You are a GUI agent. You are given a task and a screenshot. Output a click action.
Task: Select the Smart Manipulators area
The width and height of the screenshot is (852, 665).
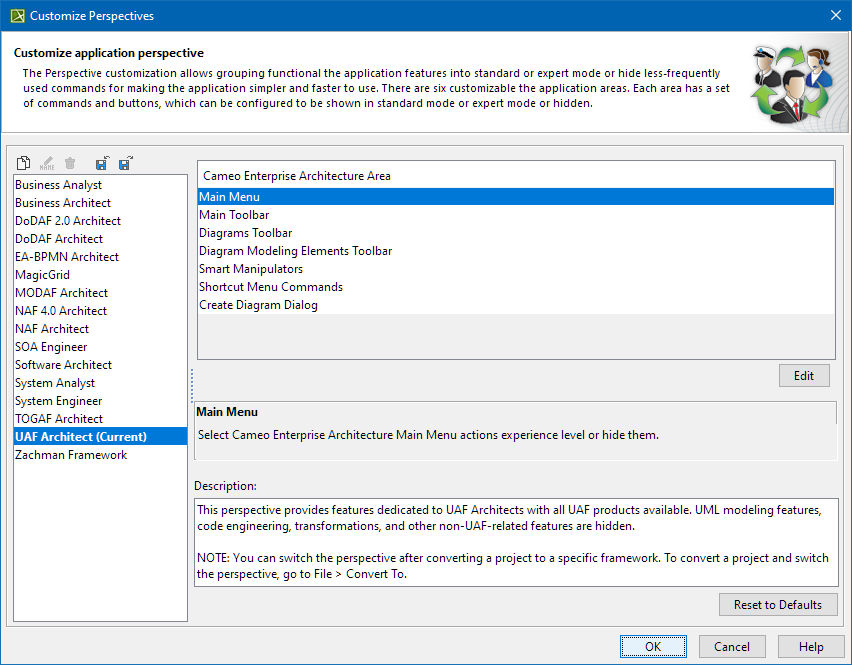tap(251, 269)
